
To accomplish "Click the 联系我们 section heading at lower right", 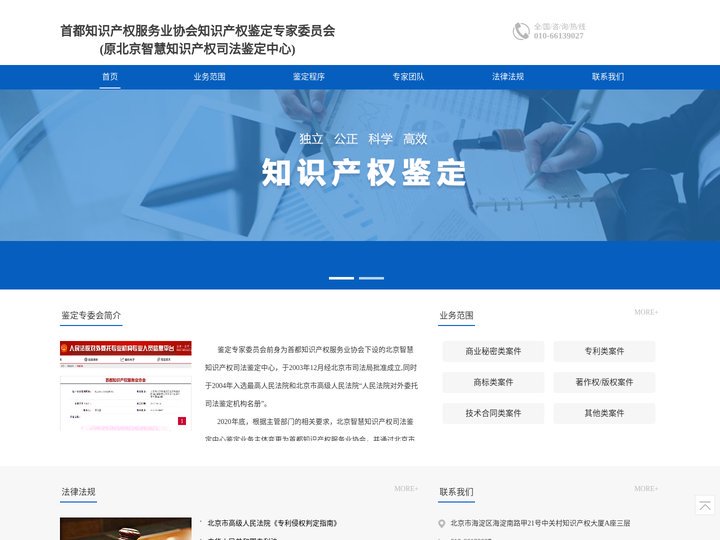I will tap(456, 492).
